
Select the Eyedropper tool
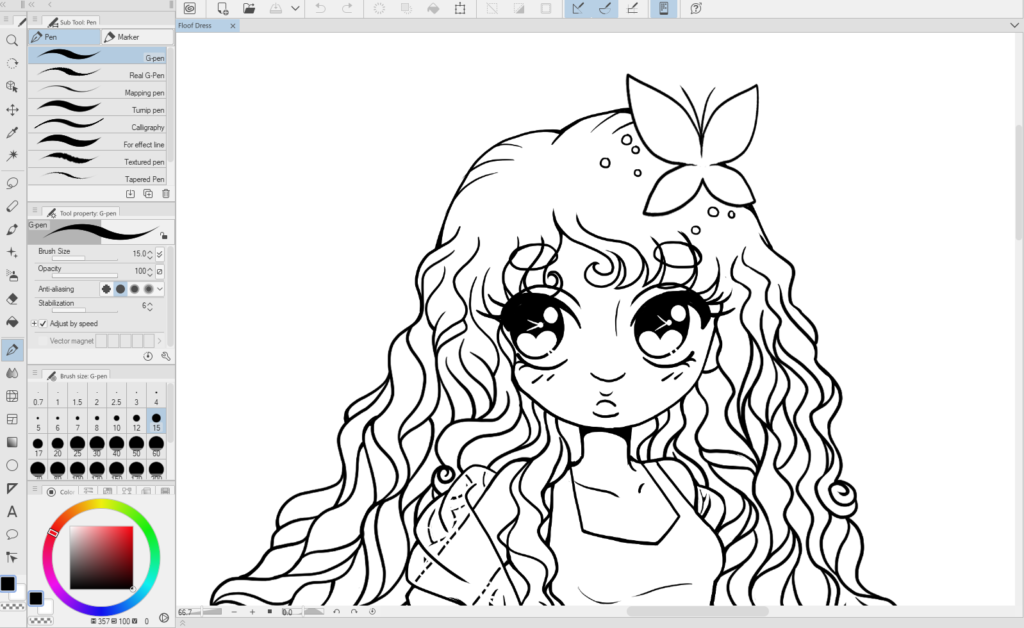(x=11, y=132)
